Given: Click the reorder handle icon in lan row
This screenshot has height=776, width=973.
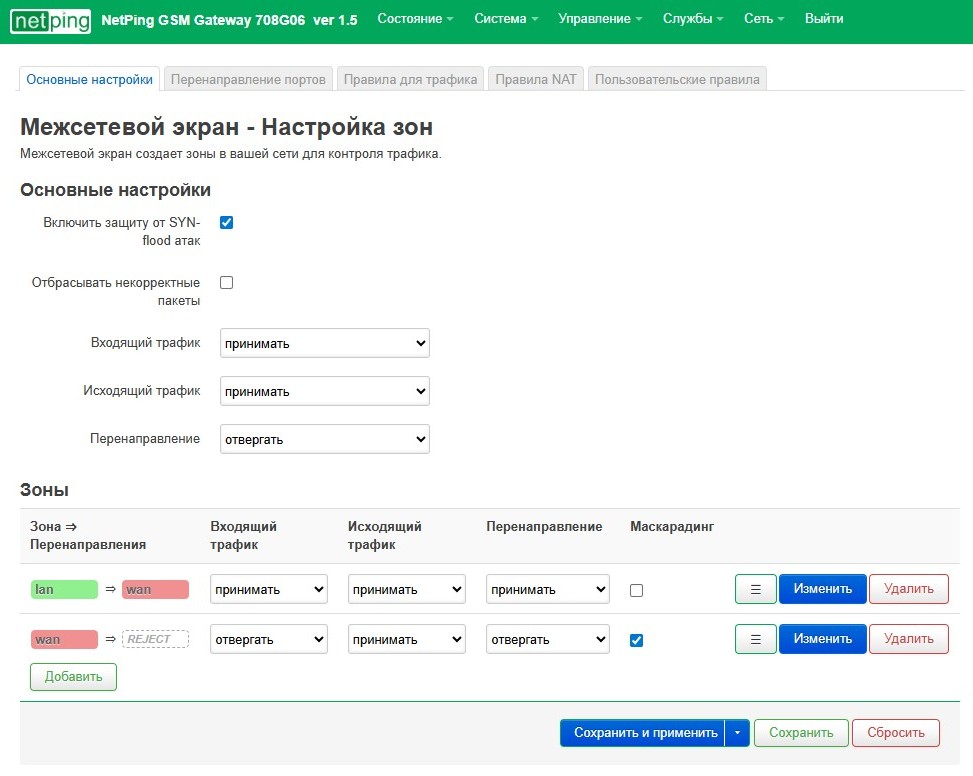Looking at the screenshot, I should pos(755,589).
